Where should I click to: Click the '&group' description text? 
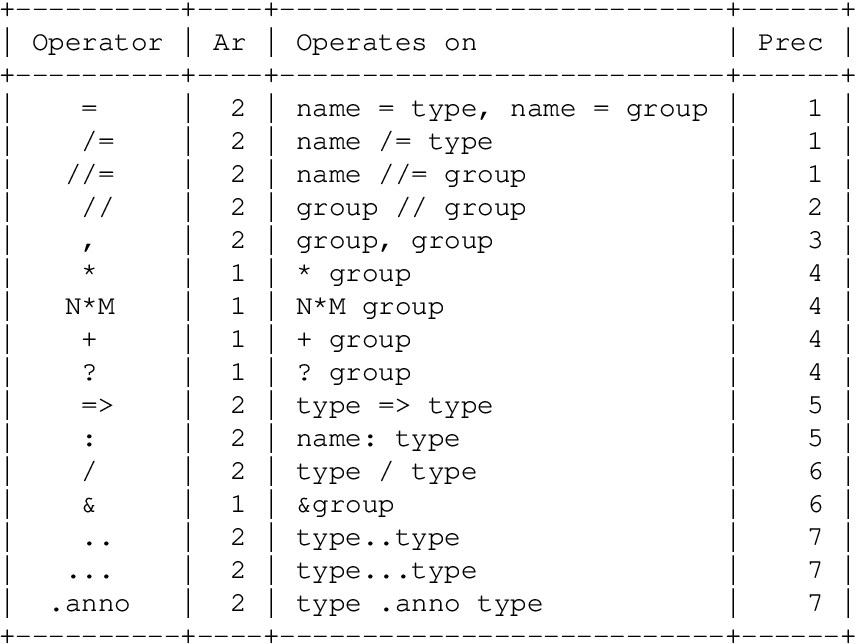coord(344,504)
